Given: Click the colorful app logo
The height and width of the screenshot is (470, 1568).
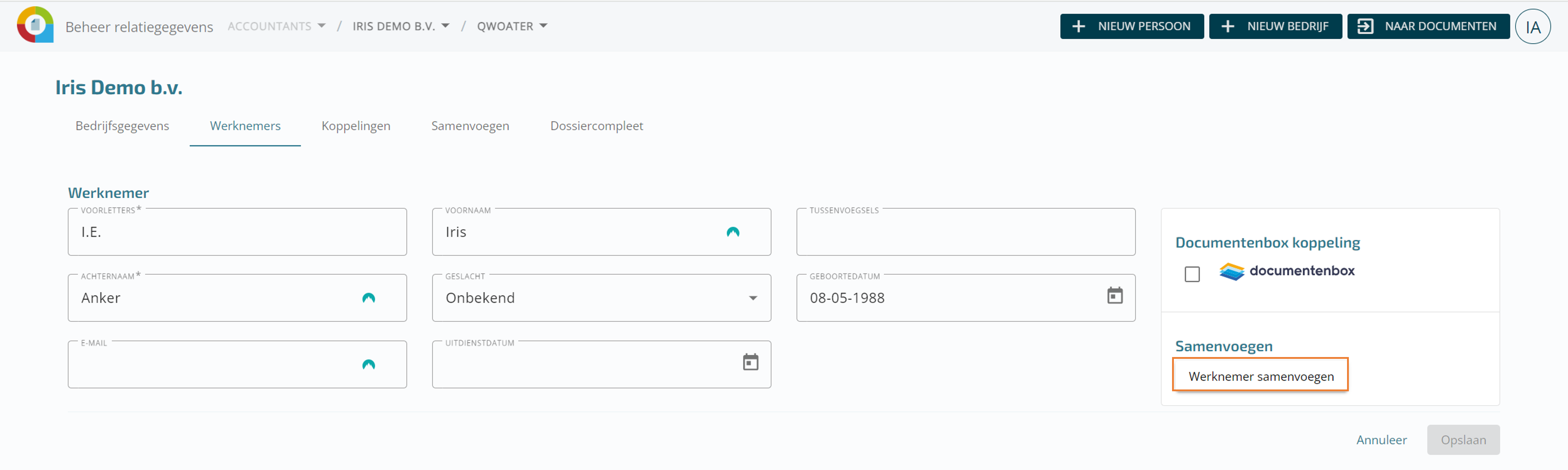Looking at the screenshot, I should click(x=35, y=25).
